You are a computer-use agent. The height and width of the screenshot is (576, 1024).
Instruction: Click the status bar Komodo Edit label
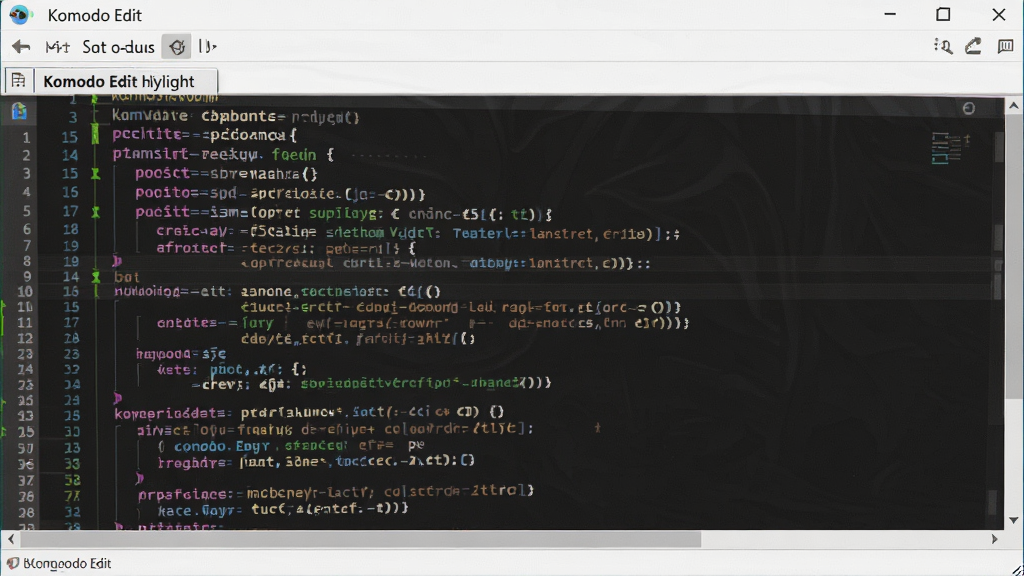point(67,563)
